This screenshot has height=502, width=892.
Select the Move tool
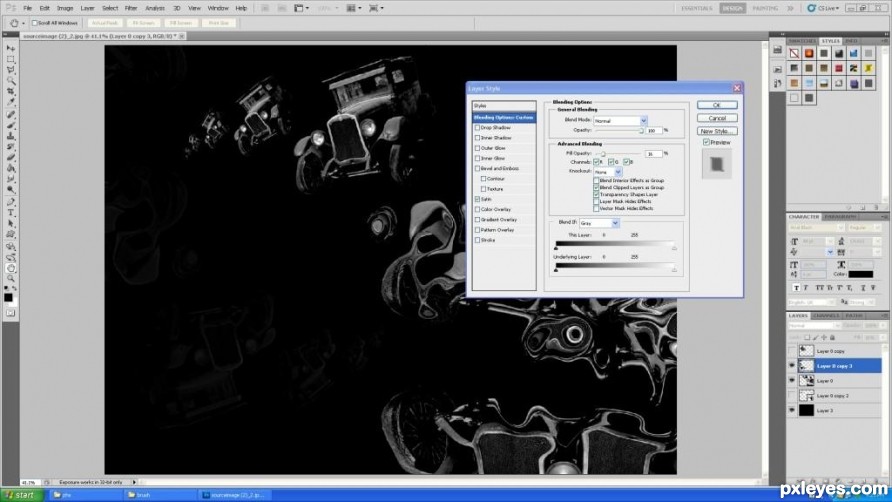11,48
